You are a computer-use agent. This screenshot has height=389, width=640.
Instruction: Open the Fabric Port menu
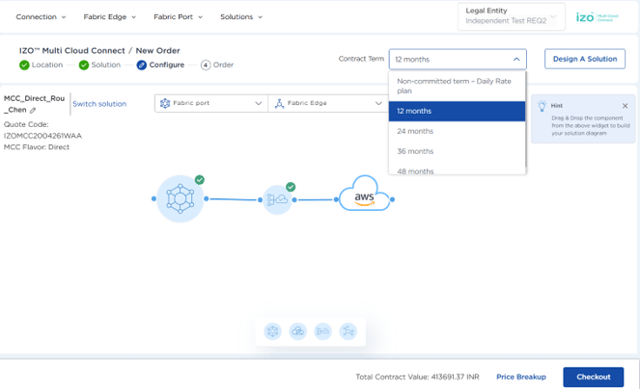point(178,17)
